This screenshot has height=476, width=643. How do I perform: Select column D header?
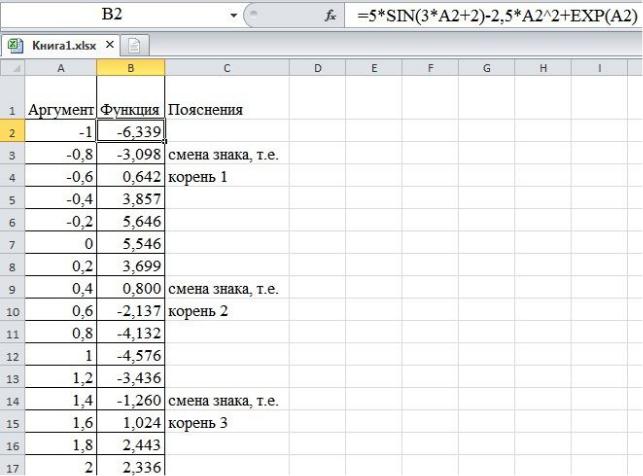pyautogui.click(x=317, y=68)
